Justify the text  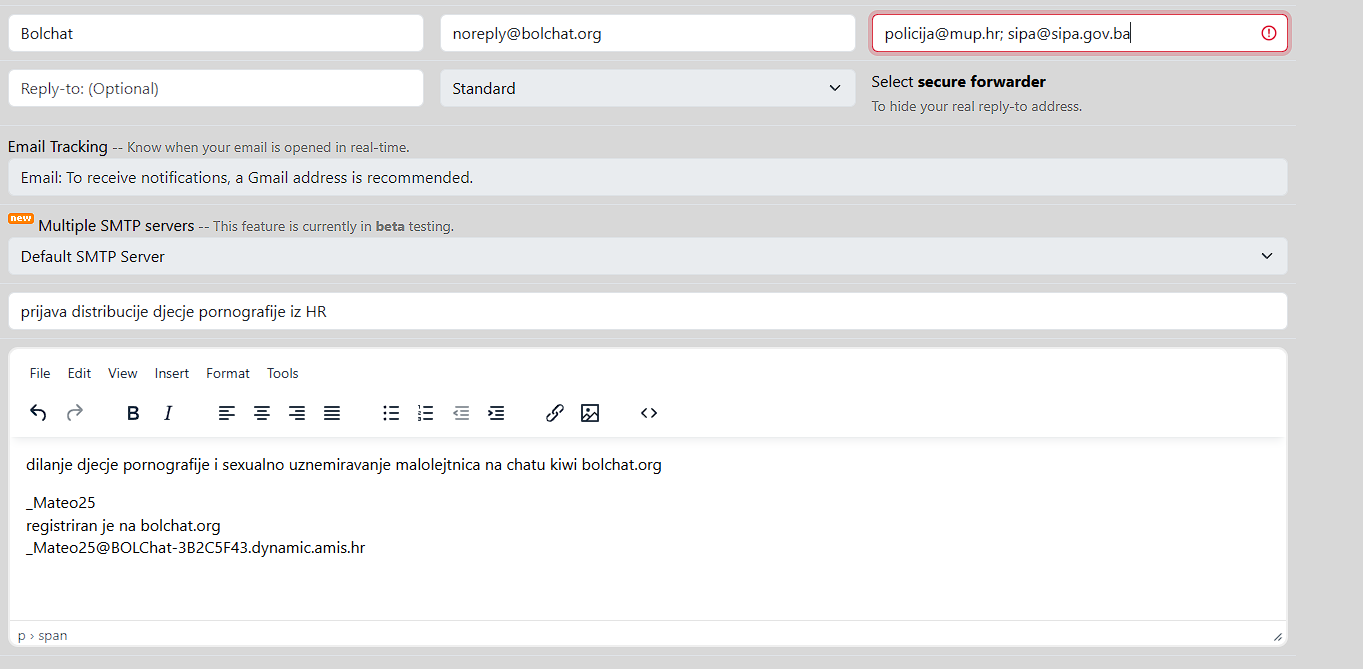tap(332, 413)
